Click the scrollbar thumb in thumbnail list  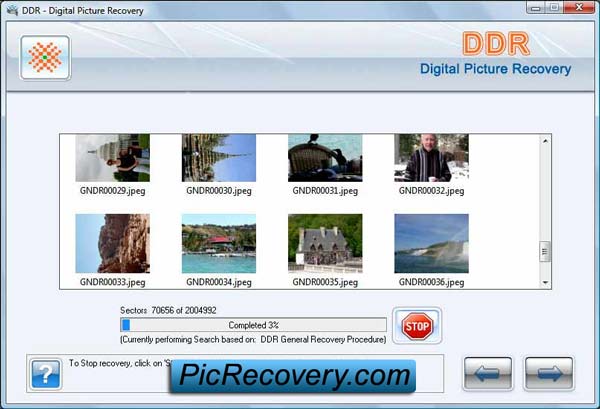pos(545,251)
